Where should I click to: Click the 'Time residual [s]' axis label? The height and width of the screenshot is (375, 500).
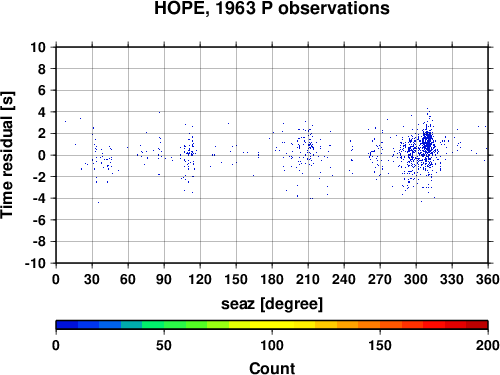(7, 155)
